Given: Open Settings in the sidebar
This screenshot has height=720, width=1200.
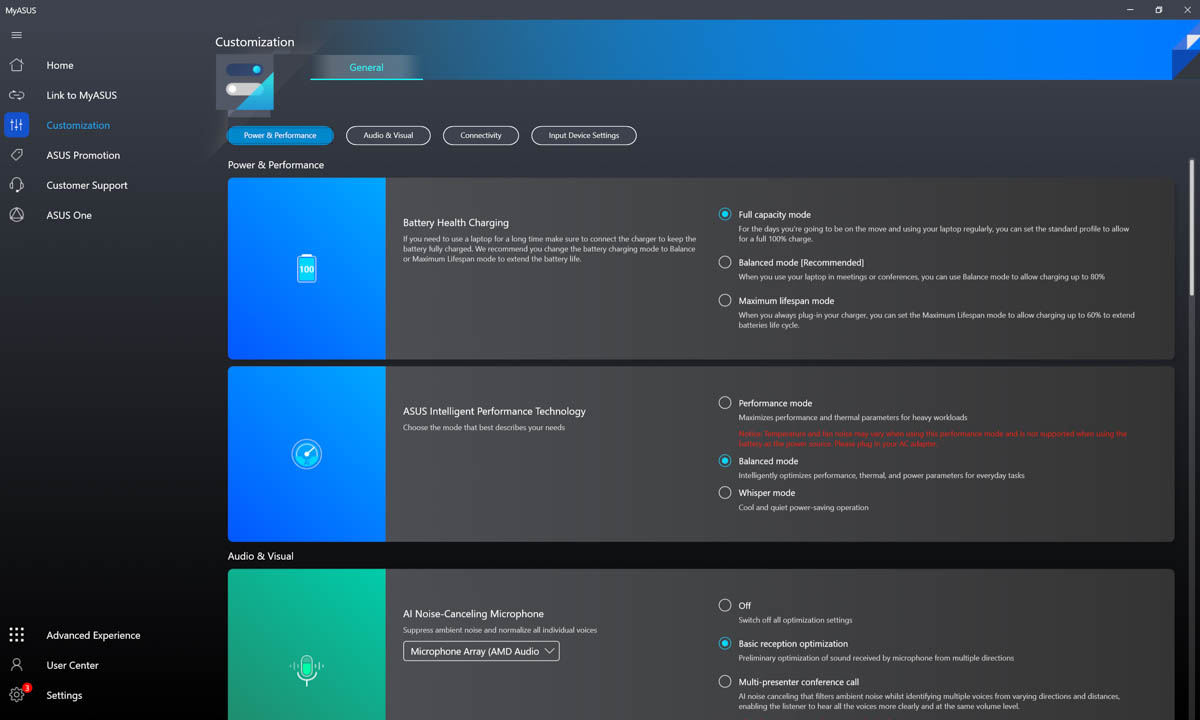Looking at the screenshot, I should (64, 695).
